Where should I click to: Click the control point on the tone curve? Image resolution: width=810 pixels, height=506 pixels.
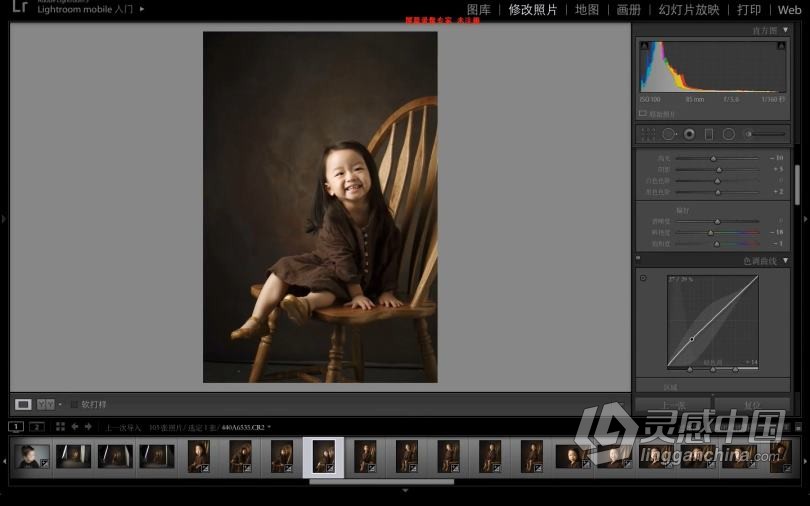coord(692,339)
